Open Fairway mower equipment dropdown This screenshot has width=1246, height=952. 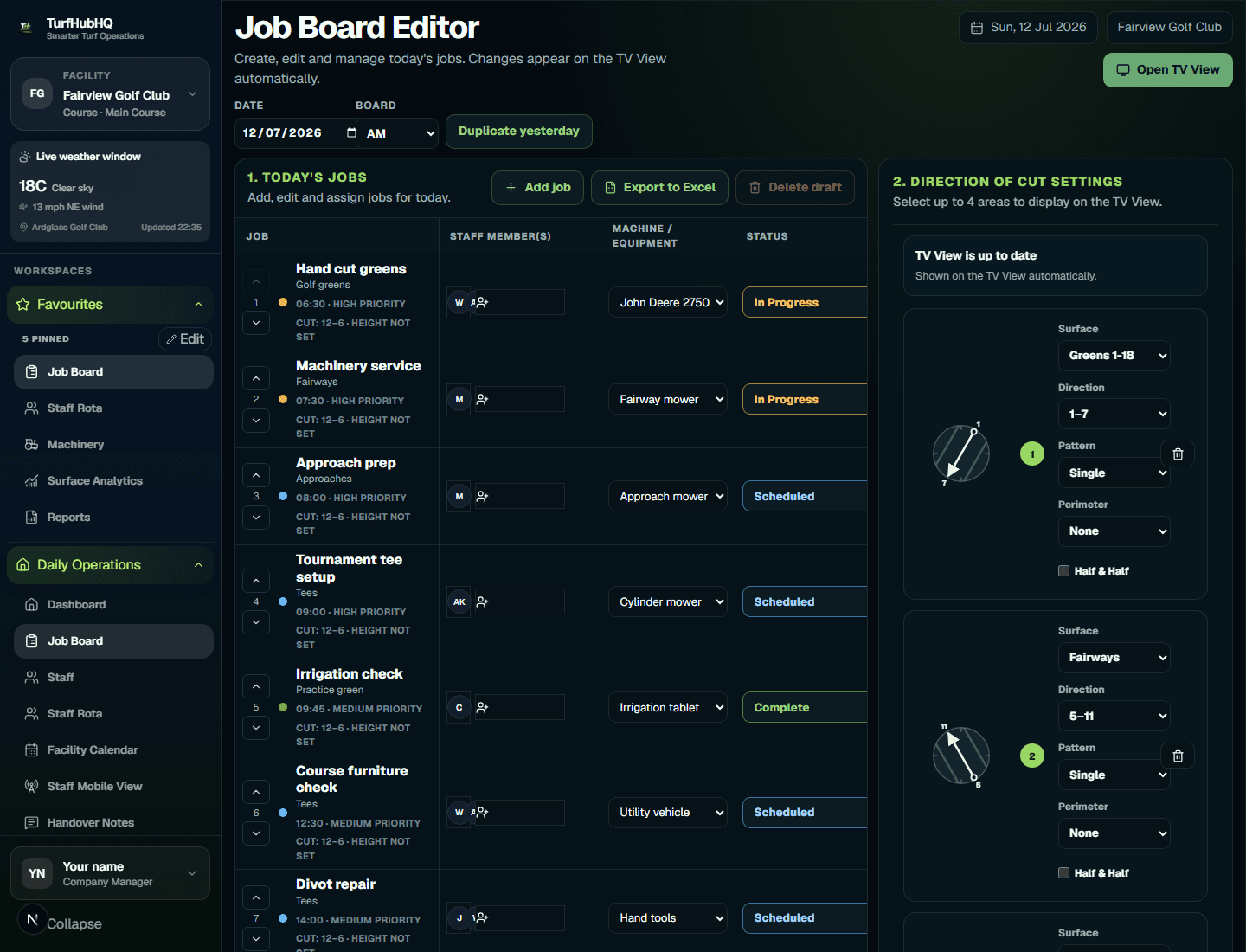coord(668,400)
